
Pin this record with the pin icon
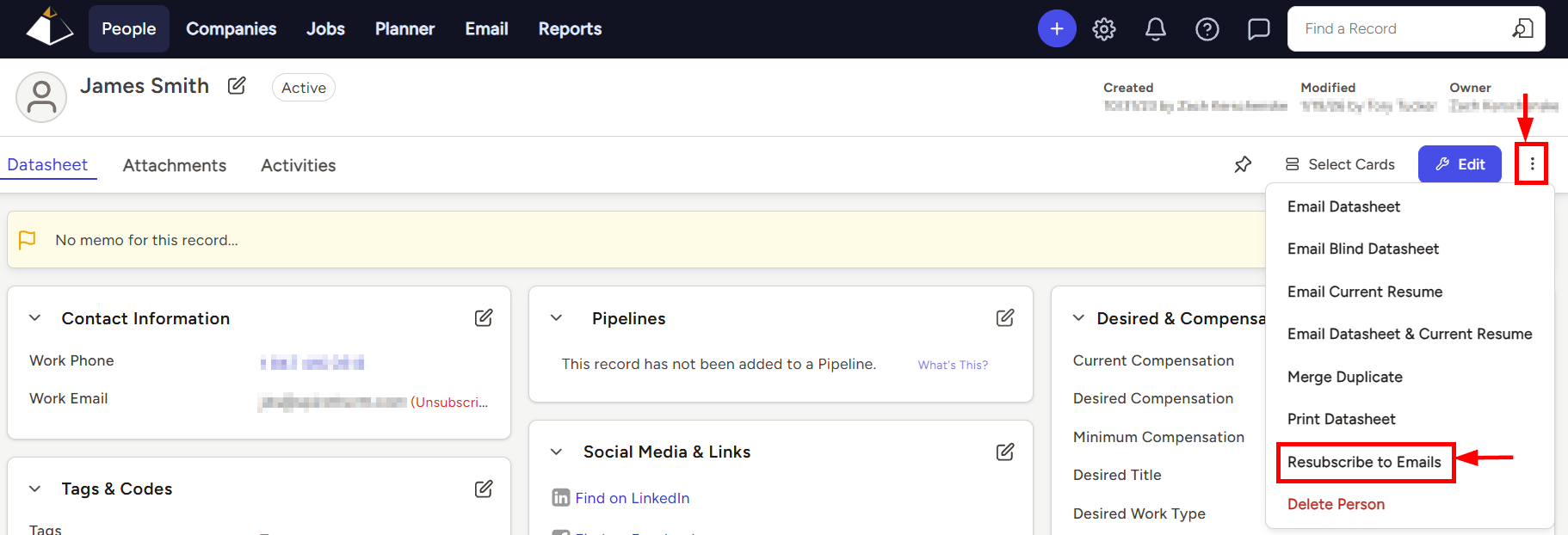[x=1243, y=164]
